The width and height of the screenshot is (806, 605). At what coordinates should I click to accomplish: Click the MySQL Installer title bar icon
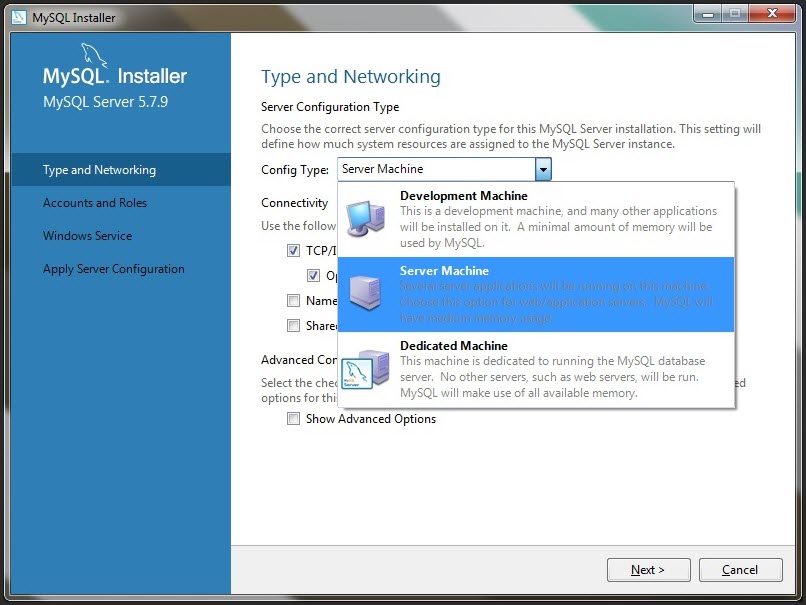pyautogui.click(x=19, y=17)
